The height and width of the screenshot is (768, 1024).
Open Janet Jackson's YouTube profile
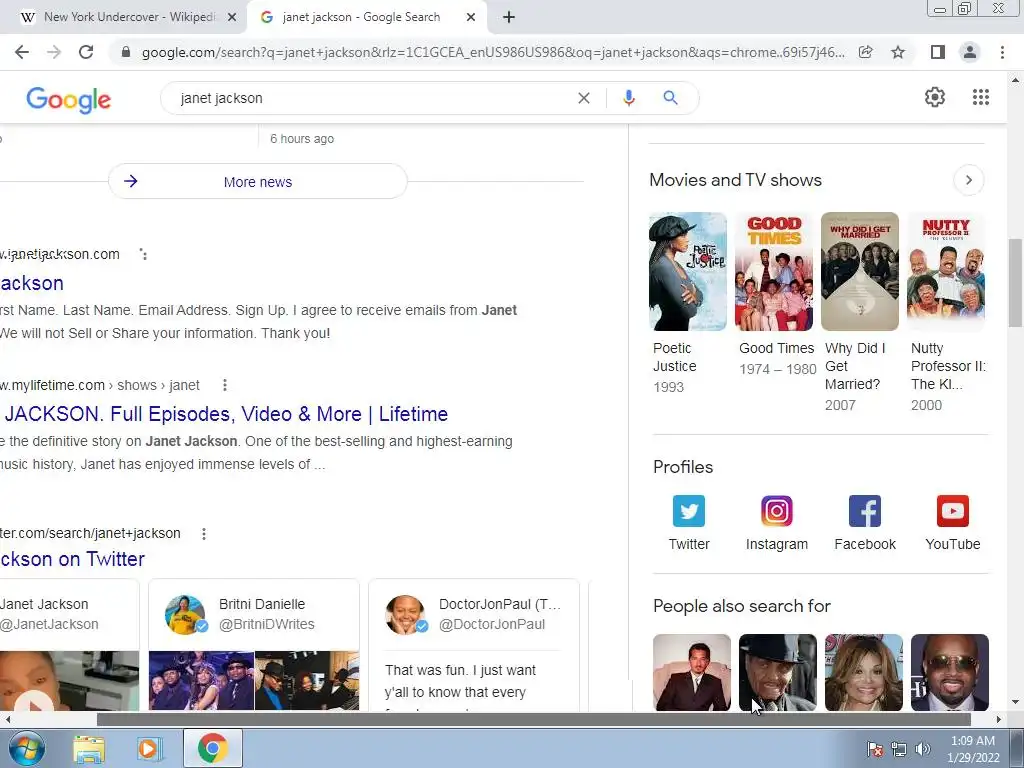[952, 523]
